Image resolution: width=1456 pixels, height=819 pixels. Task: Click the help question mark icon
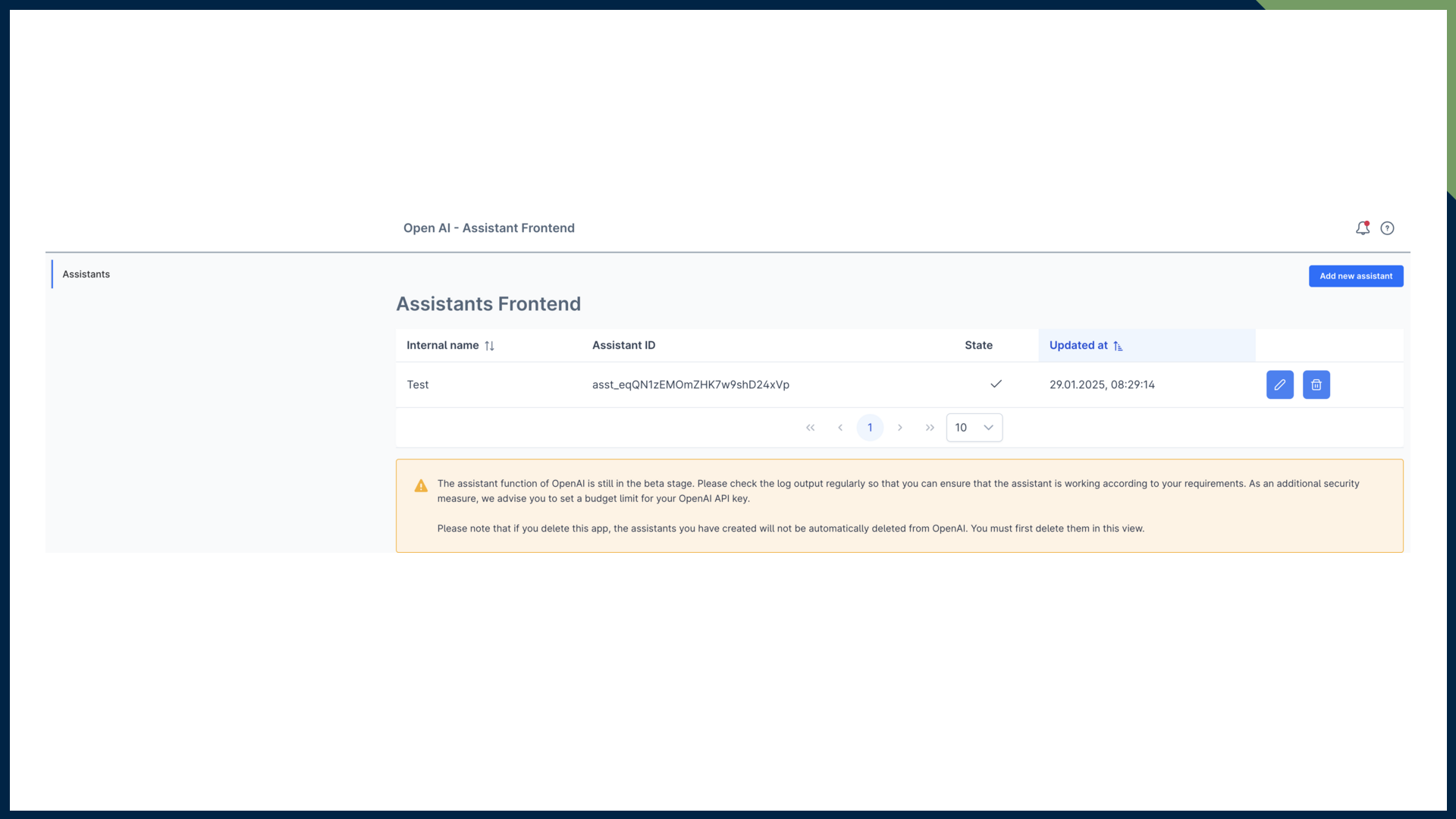tap(1387, 228)
